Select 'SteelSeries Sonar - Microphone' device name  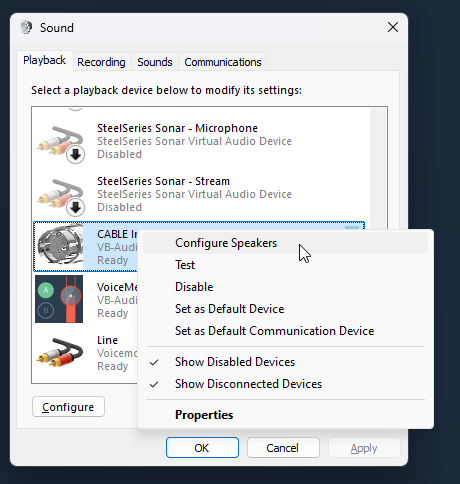click(x=177, y=128)
